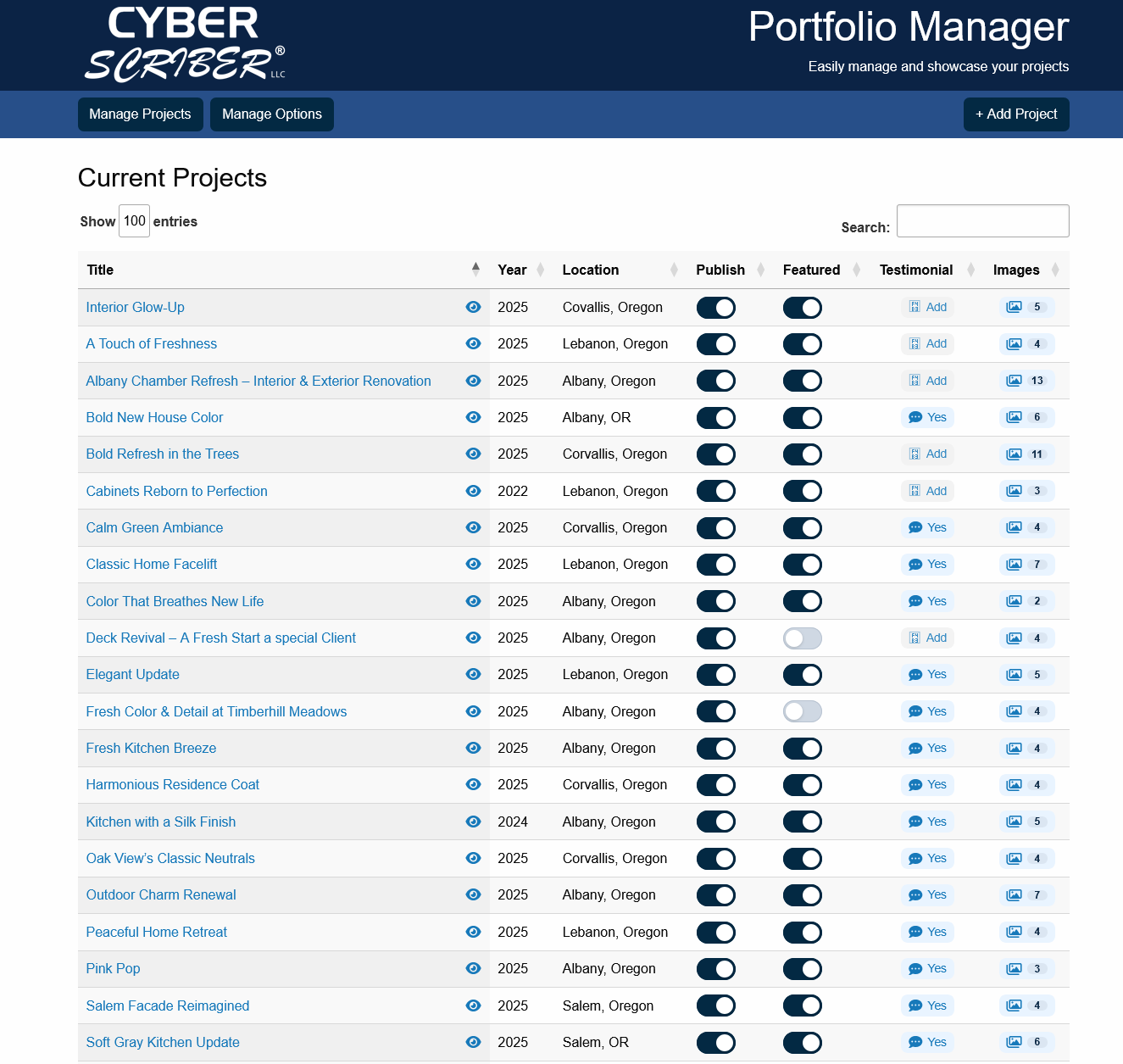1123x1064 pixels.
Task: Sort table by Images column
Action: pos(1026,270)
